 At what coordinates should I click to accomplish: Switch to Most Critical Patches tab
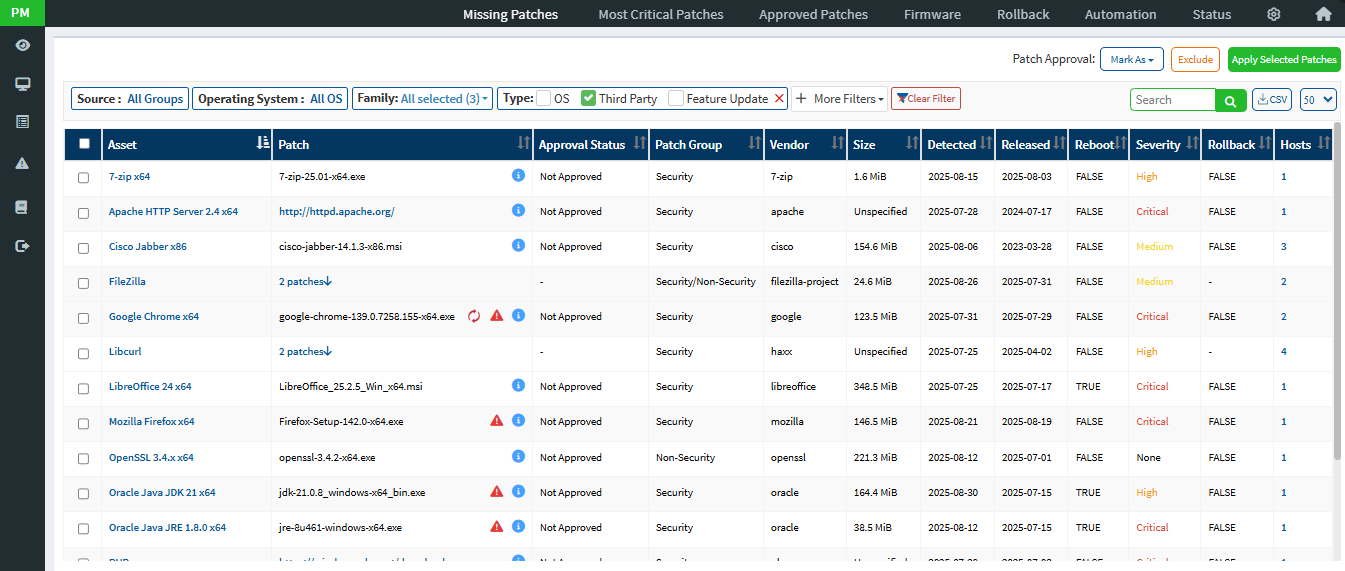661,14
